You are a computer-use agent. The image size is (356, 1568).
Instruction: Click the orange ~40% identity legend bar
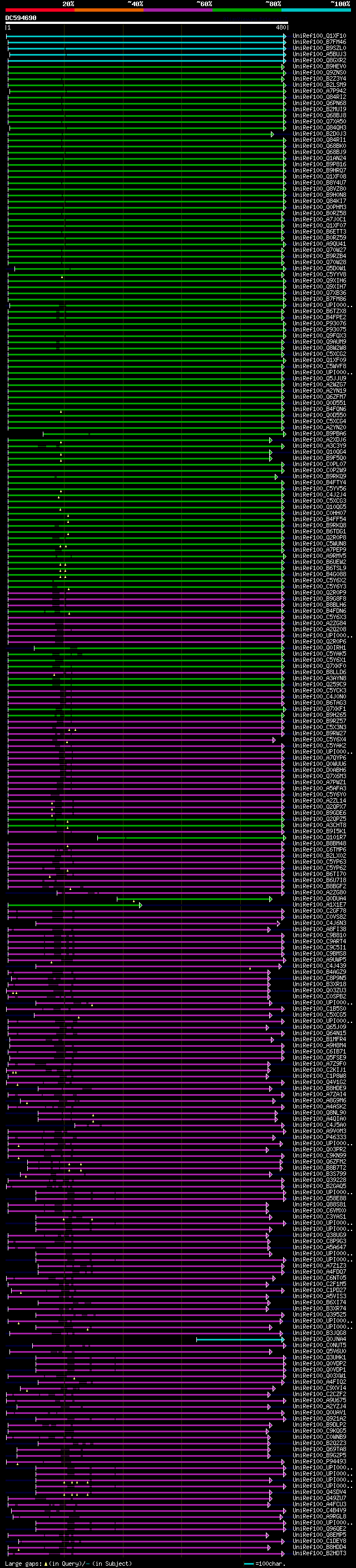(x=109, y=10)
